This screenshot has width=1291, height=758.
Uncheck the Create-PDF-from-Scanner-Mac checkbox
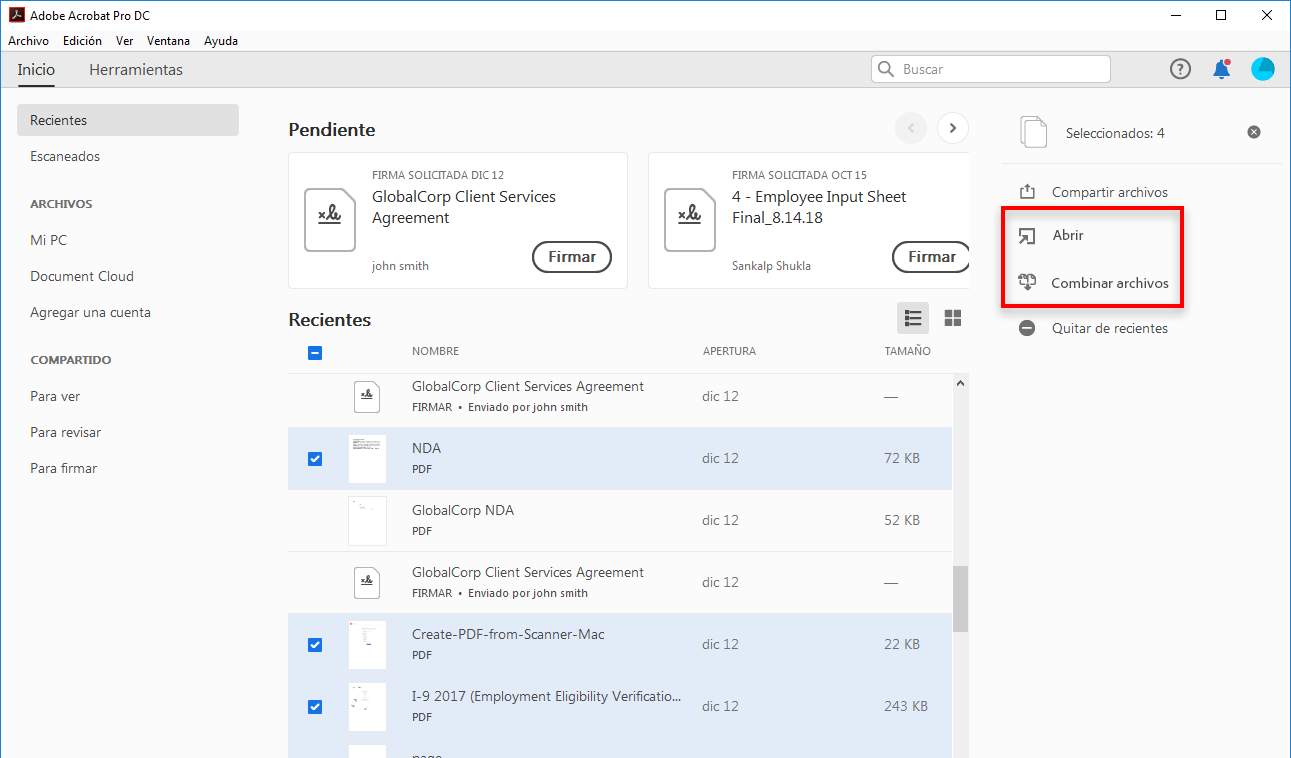(x=315, y=645)
